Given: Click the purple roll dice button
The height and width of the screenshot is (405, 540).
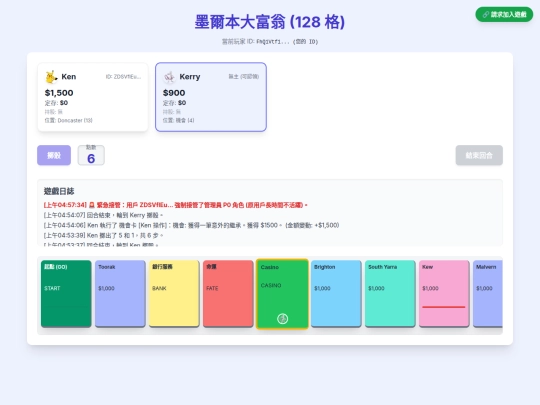Looking at the screenshot, I should pyautogui.click(x=54, y=155).
